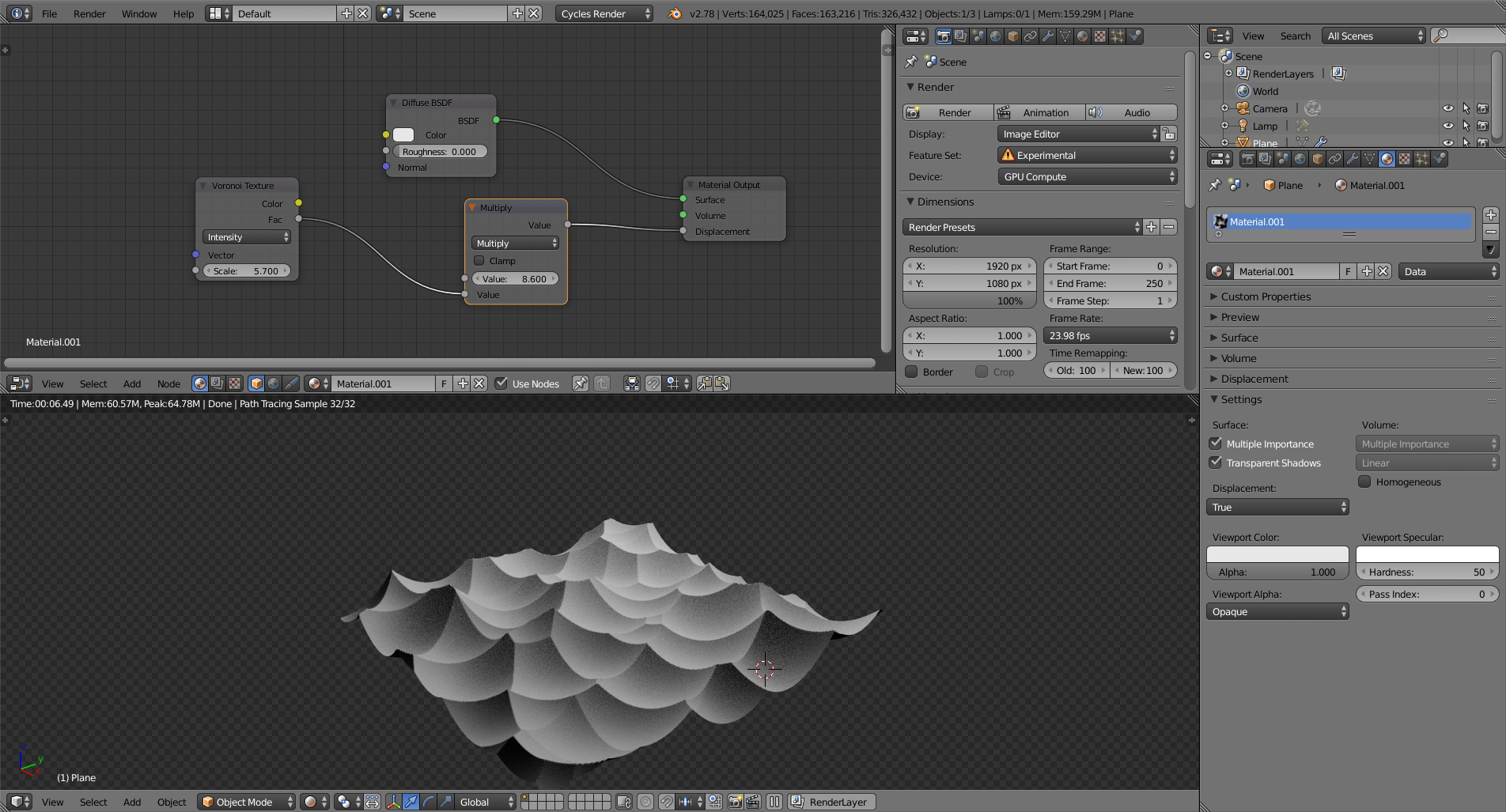Open the Render properties tab icon
This screenshot has height=812, width=1506.
[1247, 158]
